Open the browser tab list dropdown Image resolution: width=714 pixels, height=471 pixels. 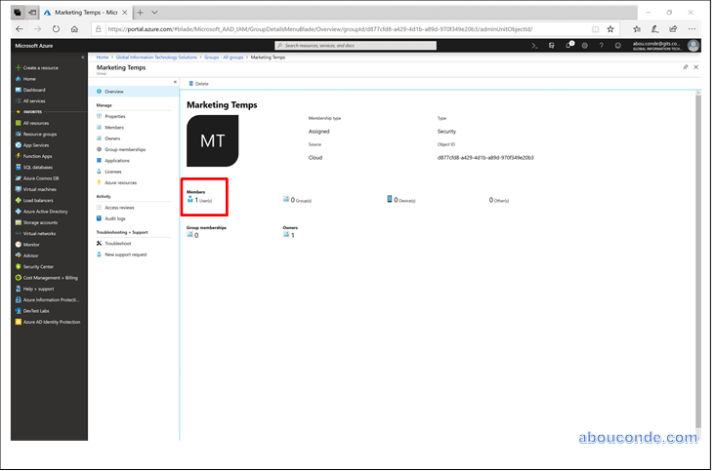click(x=152, y=12)
